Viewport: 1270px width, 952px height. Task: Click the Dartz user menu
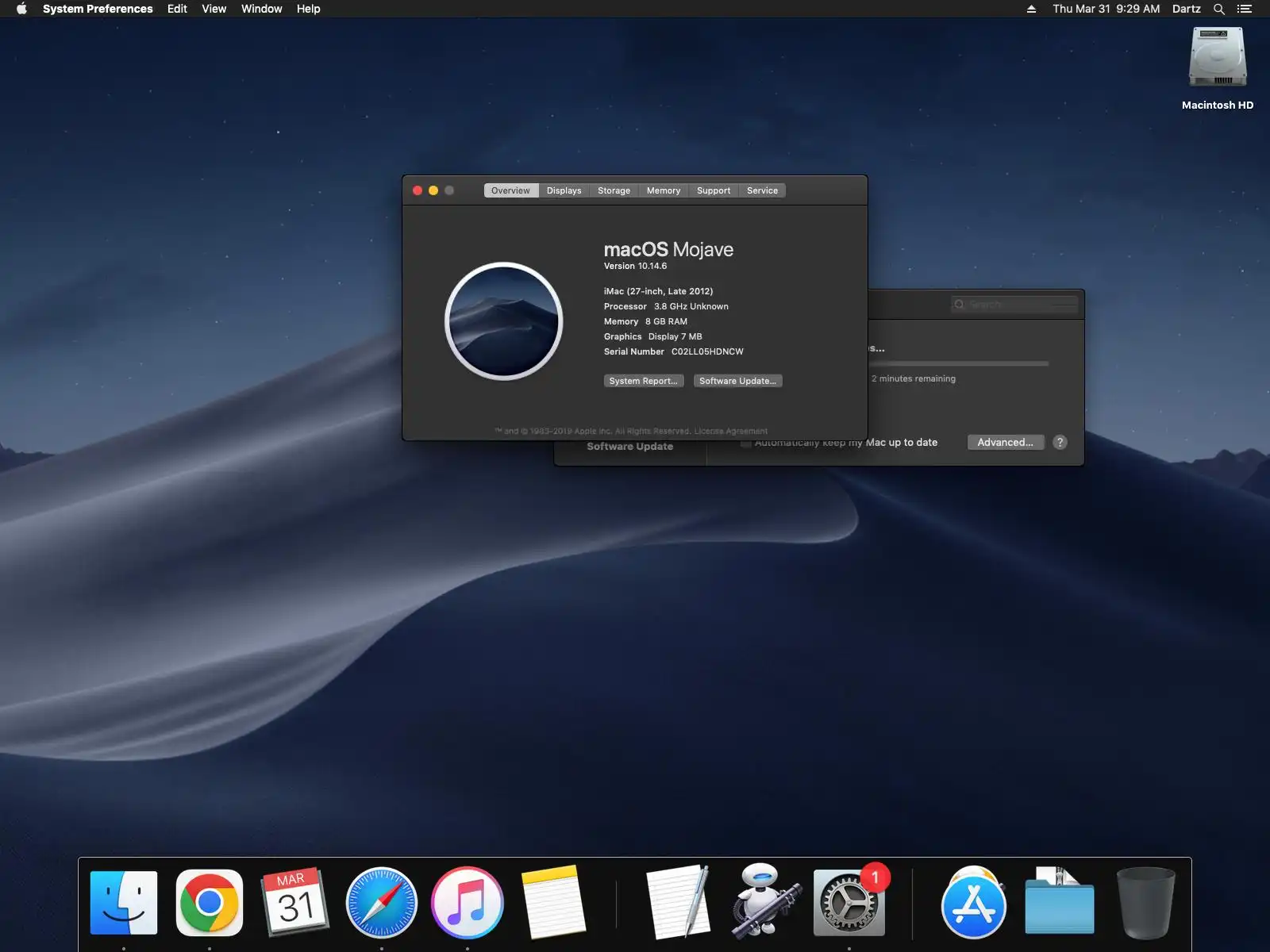tap(1187, 9)
